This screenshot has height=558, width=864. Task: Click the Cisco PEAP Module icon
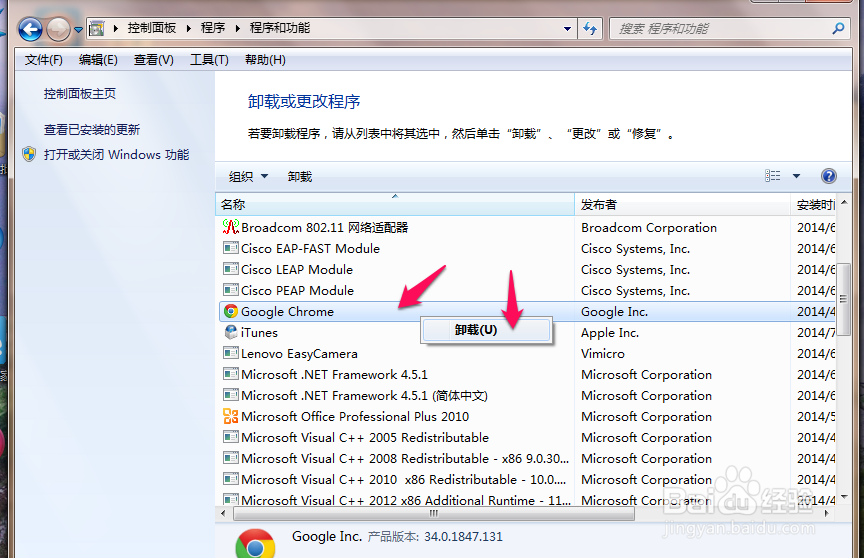click(x=231, y=290)
